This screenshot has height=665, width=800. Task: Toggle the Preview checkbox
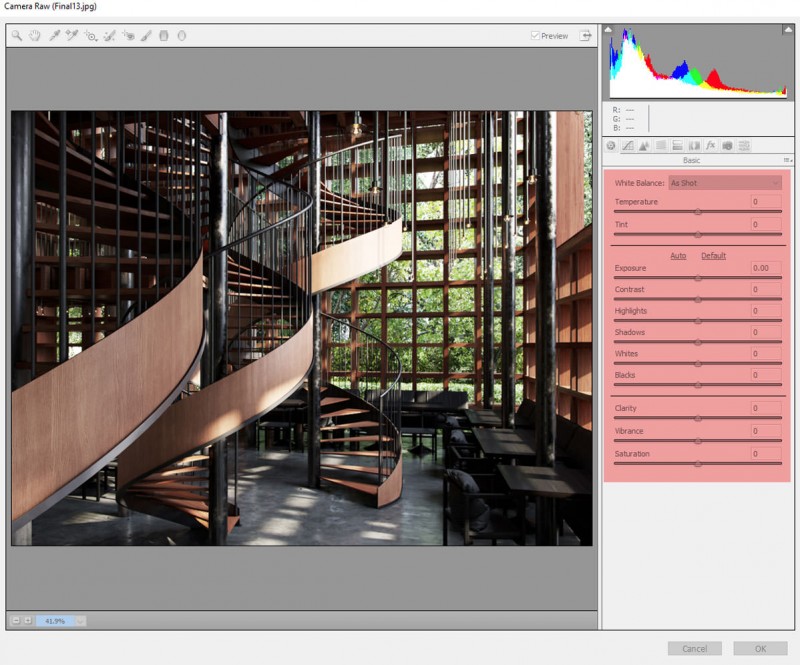click(x=536, y=36)
